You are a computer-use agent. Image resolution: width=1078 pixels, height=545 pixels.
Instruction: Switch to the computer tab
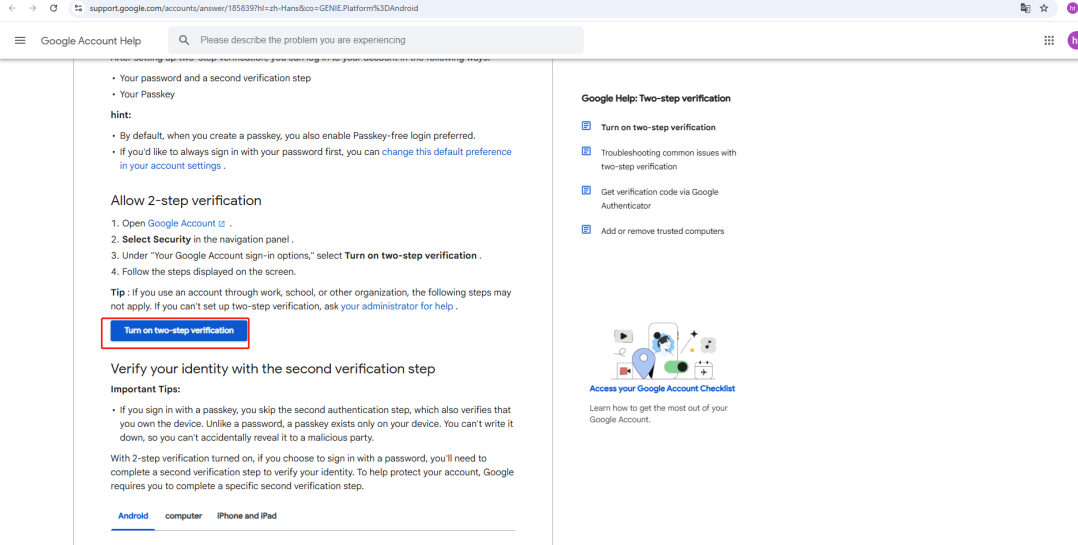[x=184, y=515]
